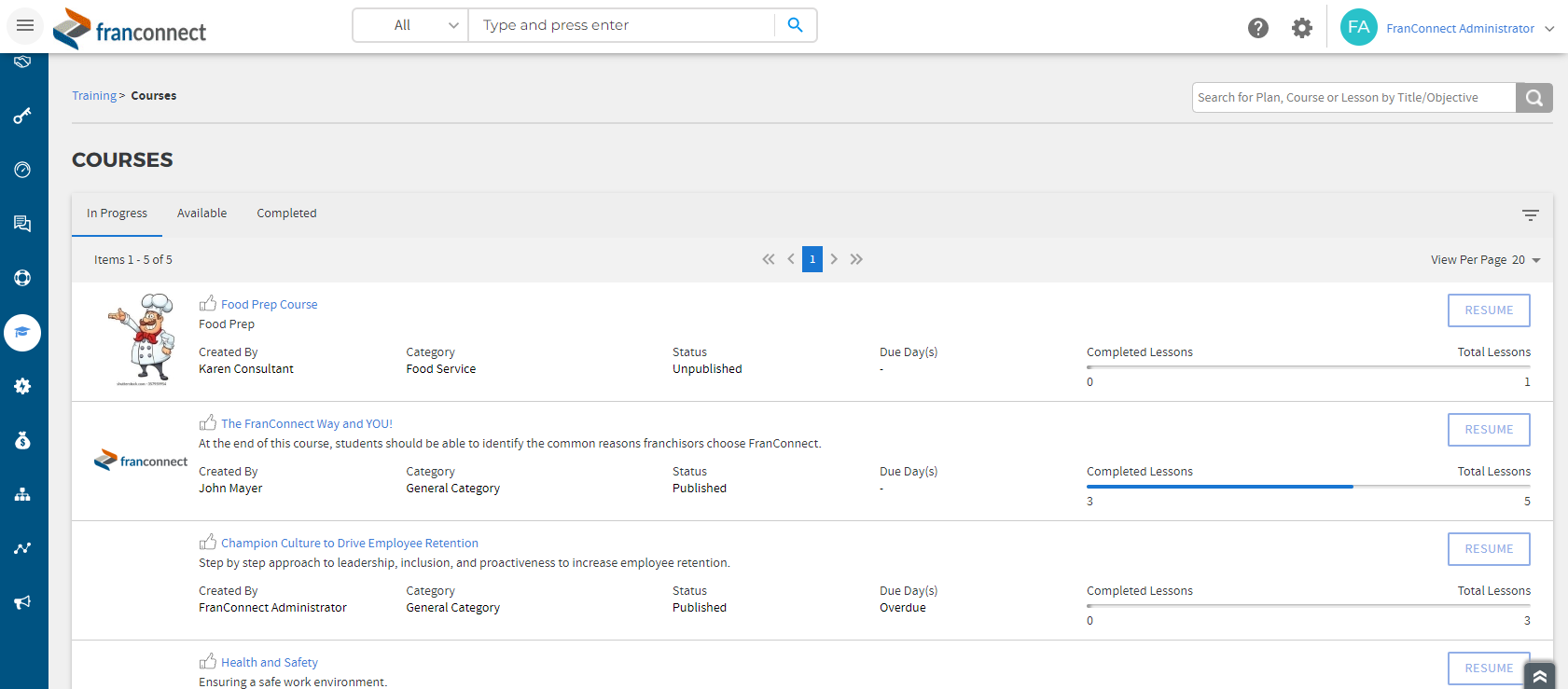The width and height of the screenshot is (1568, 689).
Task: Like The FranConnect Way and YOU! thumbs-up
Action: [208, 422]
